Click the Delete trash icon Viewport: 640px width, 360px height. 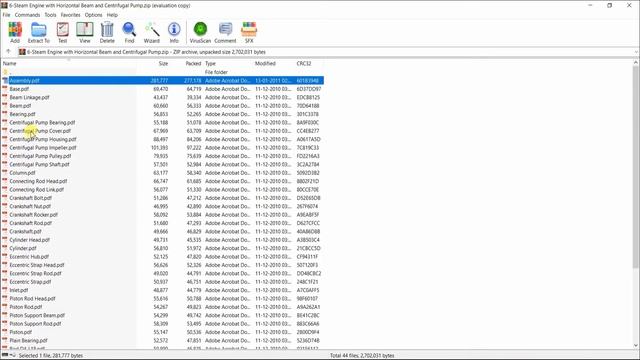(x=107, y=33)
